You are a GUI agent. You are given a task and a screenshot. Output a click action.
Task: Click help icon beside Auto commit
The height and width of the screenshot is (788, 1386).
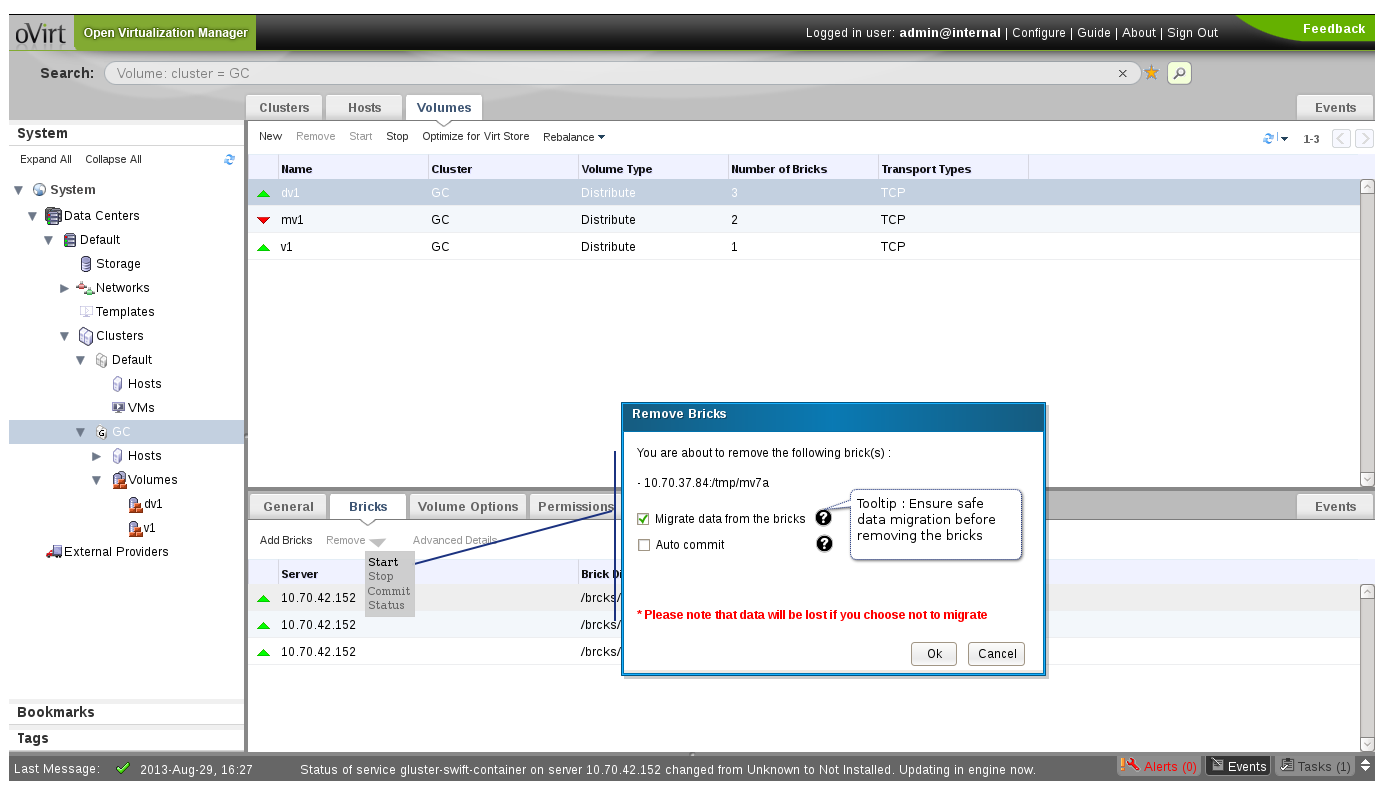pyautogui.click(x=824, y=544)
